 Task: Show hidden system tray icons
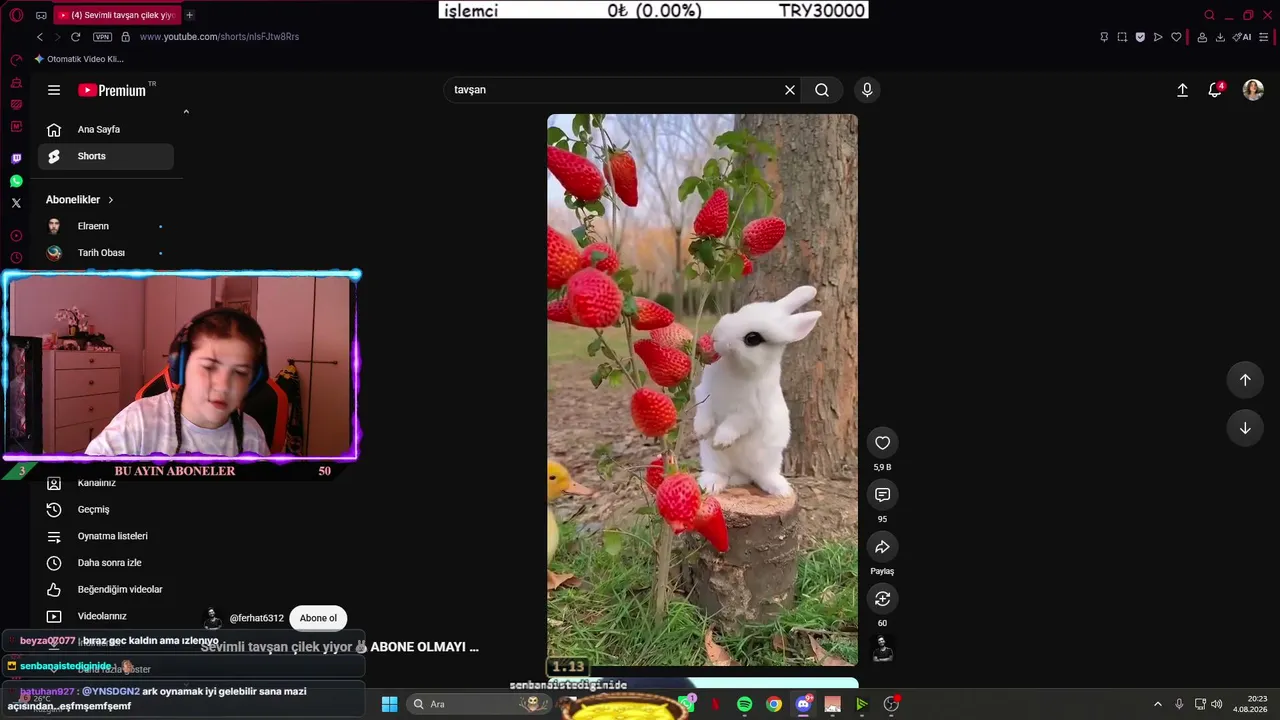(1158, 704)
